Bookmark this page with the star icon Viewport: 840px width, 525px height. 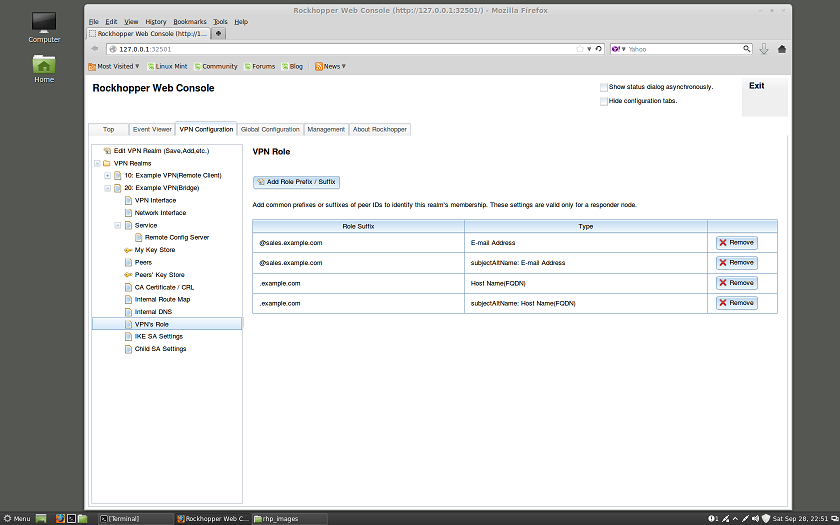pos(579,48)
